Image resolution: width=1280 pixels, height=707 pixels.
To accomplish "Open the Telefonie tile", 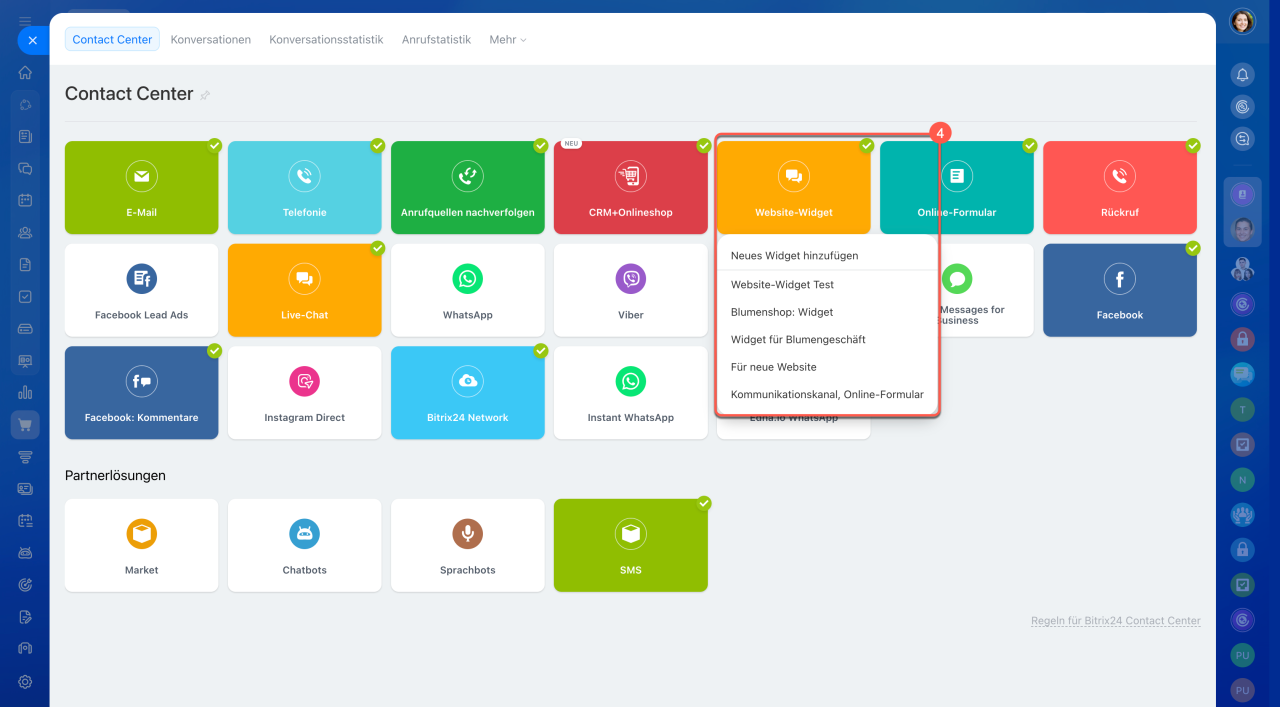I will [304, 187].
